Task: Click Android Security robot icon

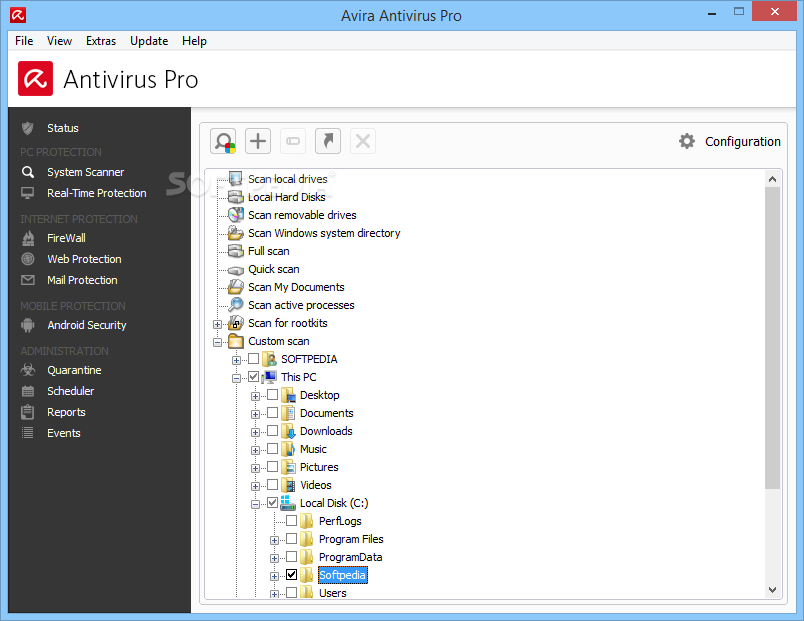Action: click(x=28, y=325)
